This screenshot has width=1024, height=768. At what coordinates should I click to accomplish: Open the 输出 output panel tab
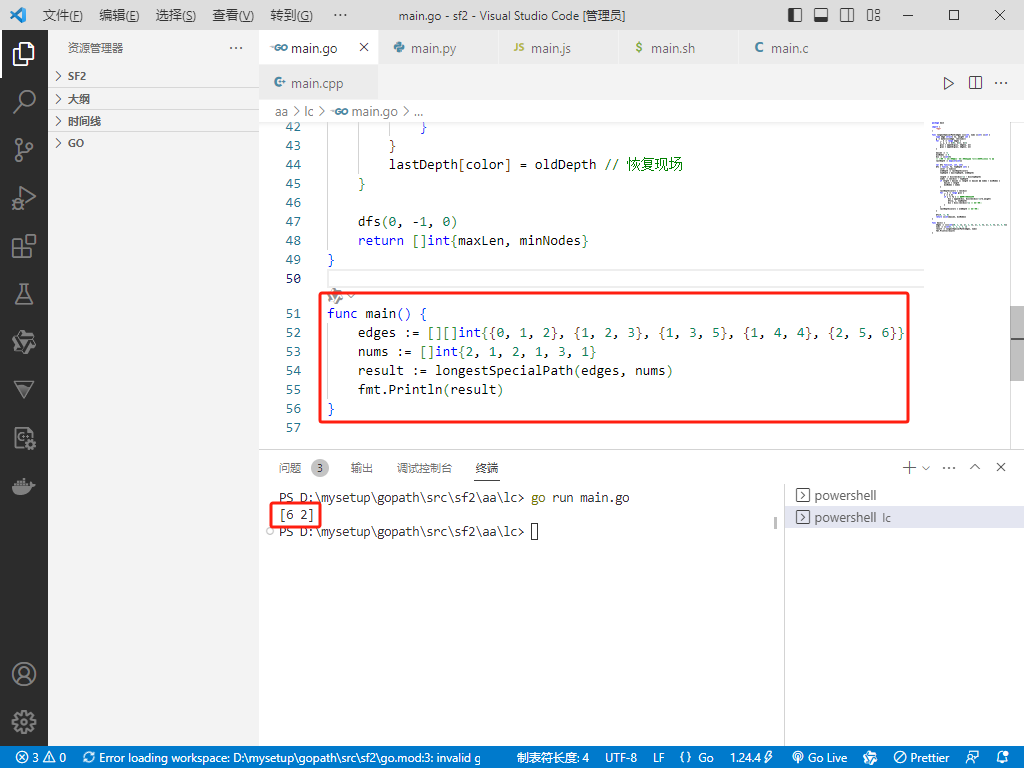pyautogui.click(x=361, y=468)
